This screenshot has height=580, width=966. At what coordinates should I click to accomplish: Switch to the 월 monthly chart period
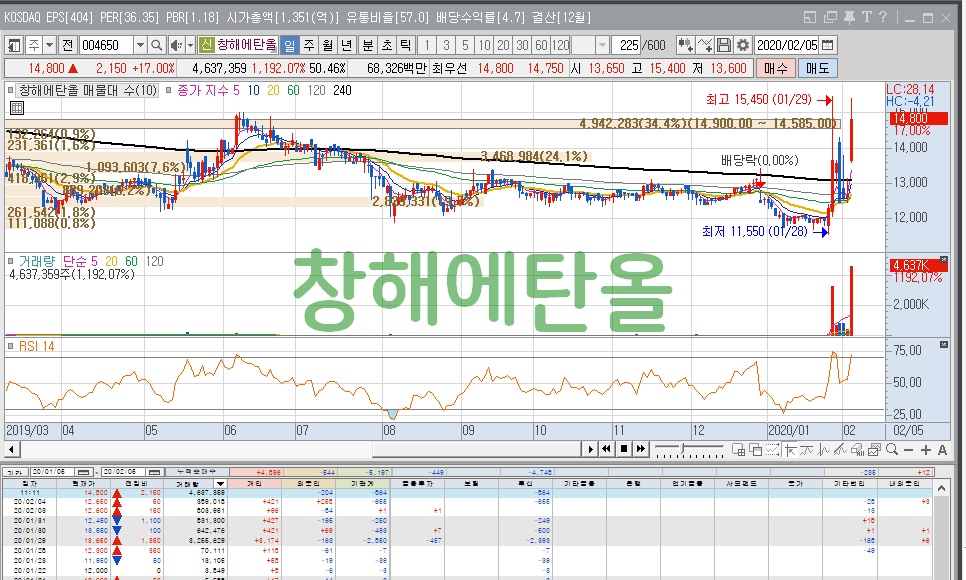coord(328,45)
